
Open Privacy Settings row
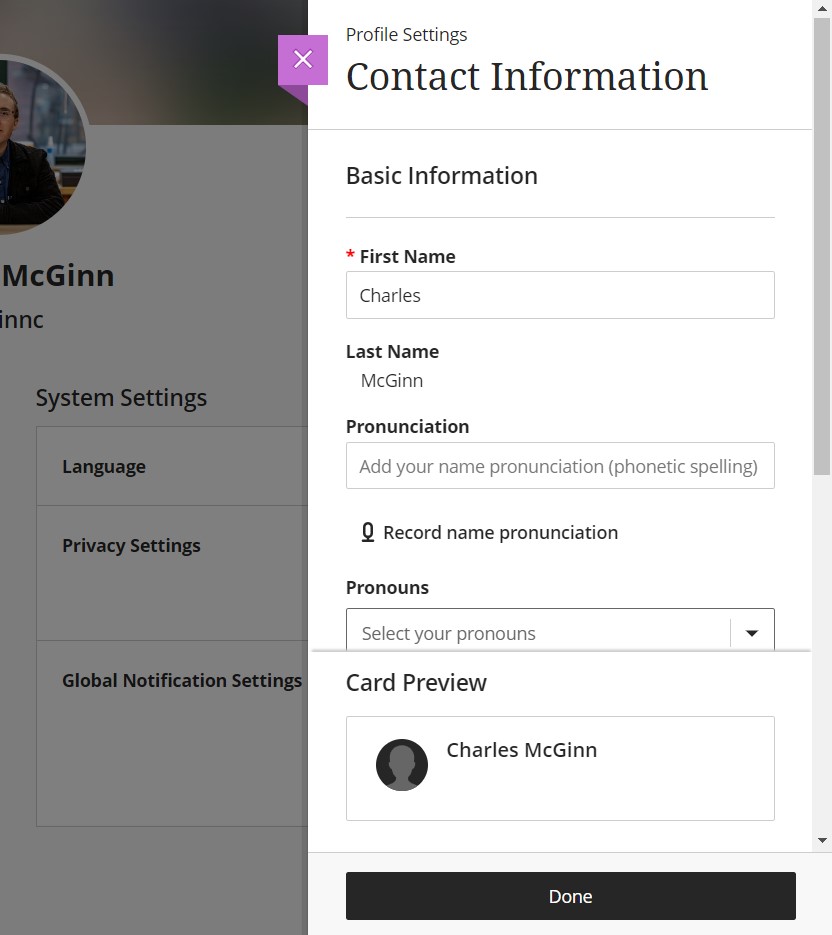(172, 573)
